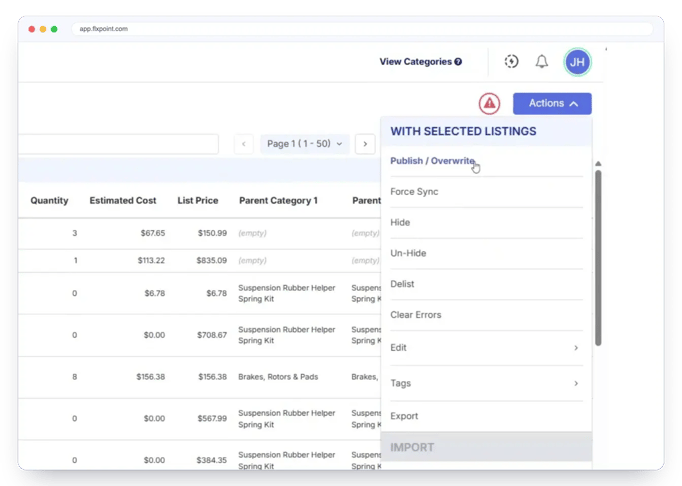Click the browser address bar app.flxpoint.com
This screenshot has width=682, height=486.
click(x=362, y=29)
